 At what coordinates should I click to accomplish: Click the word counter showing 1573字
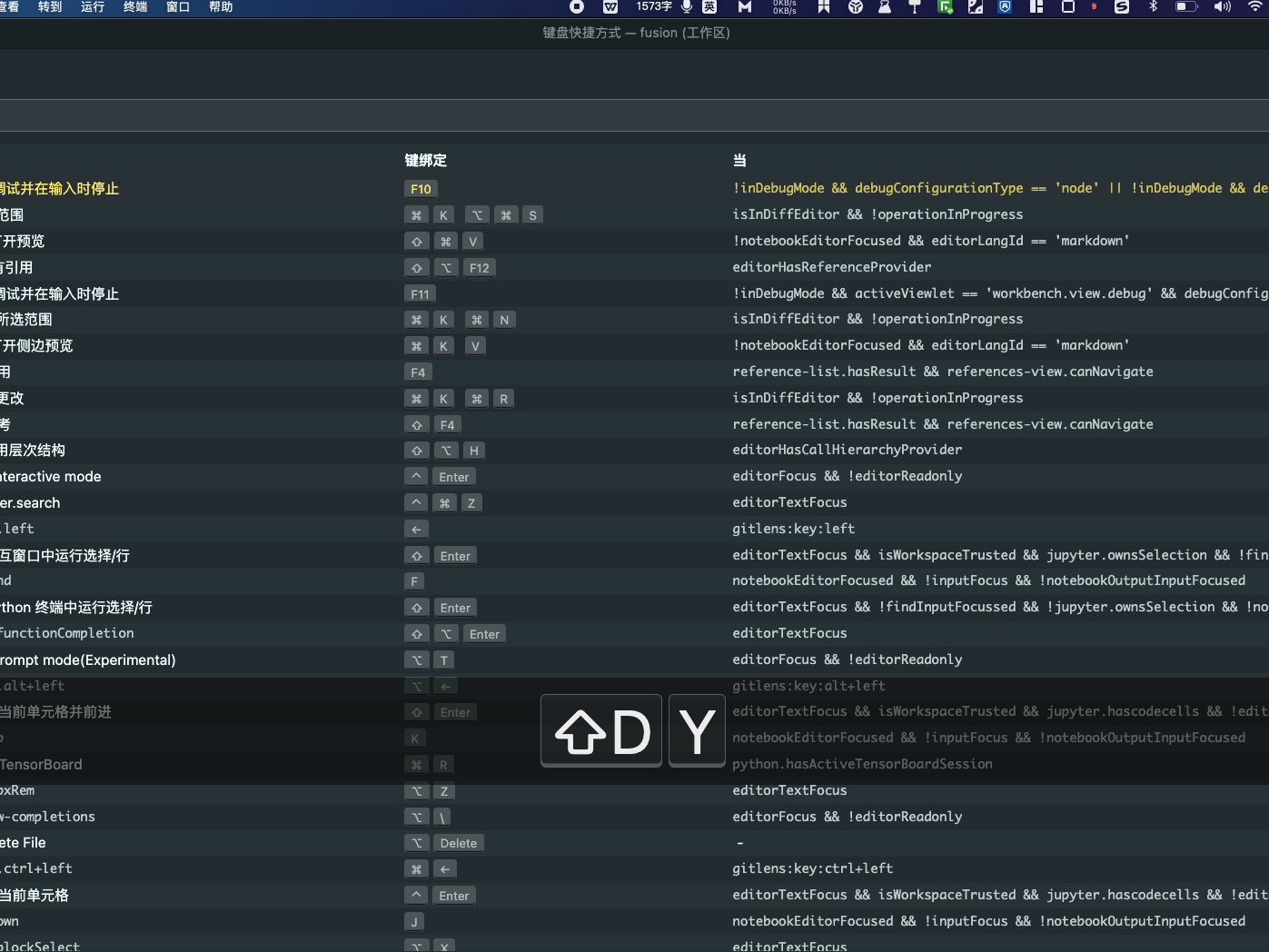click(x=654, y=7)
